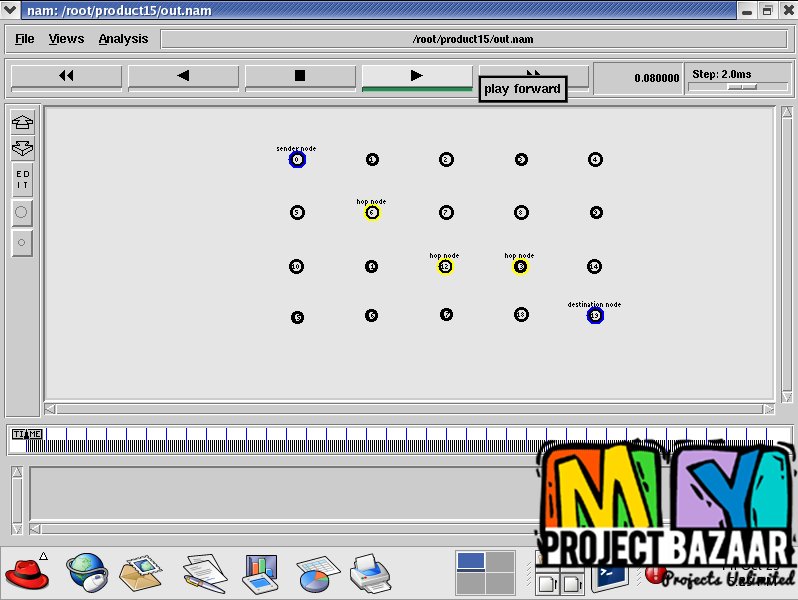Play the animation backward
Image resolution: width=798 pixels, height=600 pixels.
(183, 76)
